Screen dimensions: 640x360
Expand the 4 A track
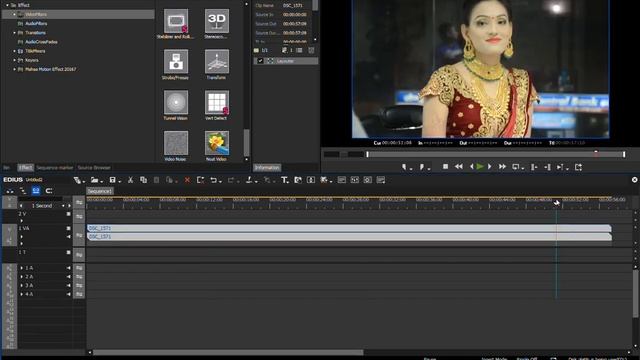tap(22, 294)
